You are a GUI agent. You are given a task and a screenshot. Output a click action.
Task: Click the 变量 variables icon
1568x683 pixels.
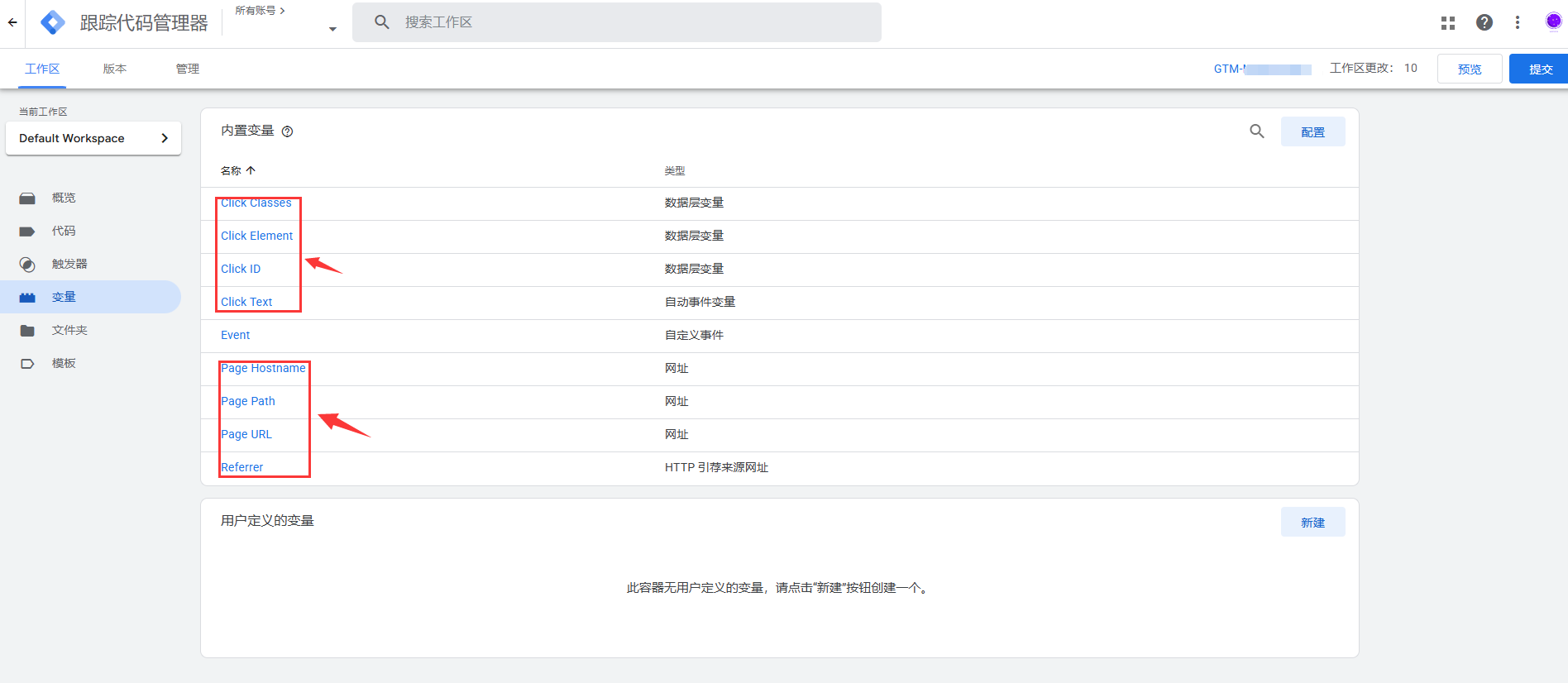point(27,298)
